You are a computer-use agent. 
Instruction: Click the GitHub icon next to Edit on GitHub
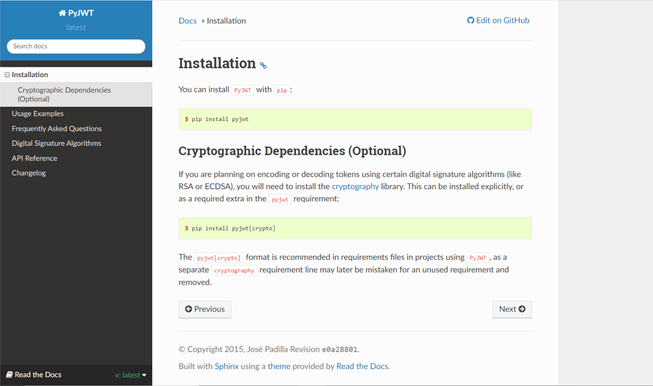point(471,20)
